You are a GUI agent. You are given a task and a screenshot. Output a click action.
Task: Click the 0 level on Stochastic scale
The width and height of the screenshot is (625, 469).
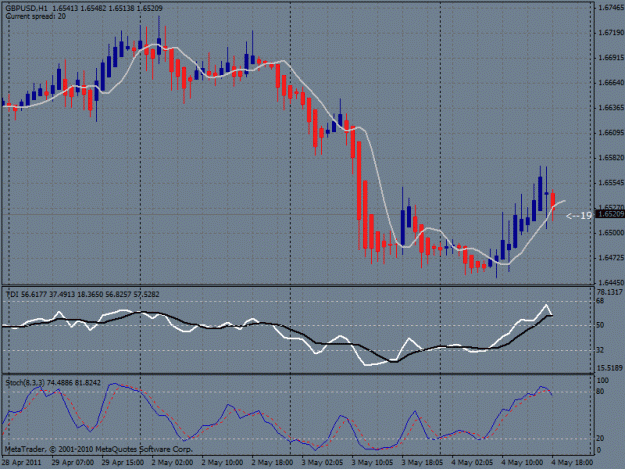click(x=599, y=450)
